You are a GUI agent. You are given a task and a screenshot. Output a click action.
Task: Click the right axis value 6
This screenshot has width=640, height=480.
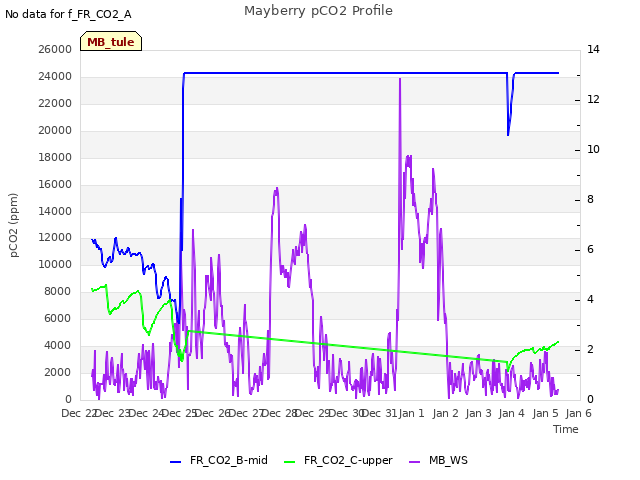(590, 249)
